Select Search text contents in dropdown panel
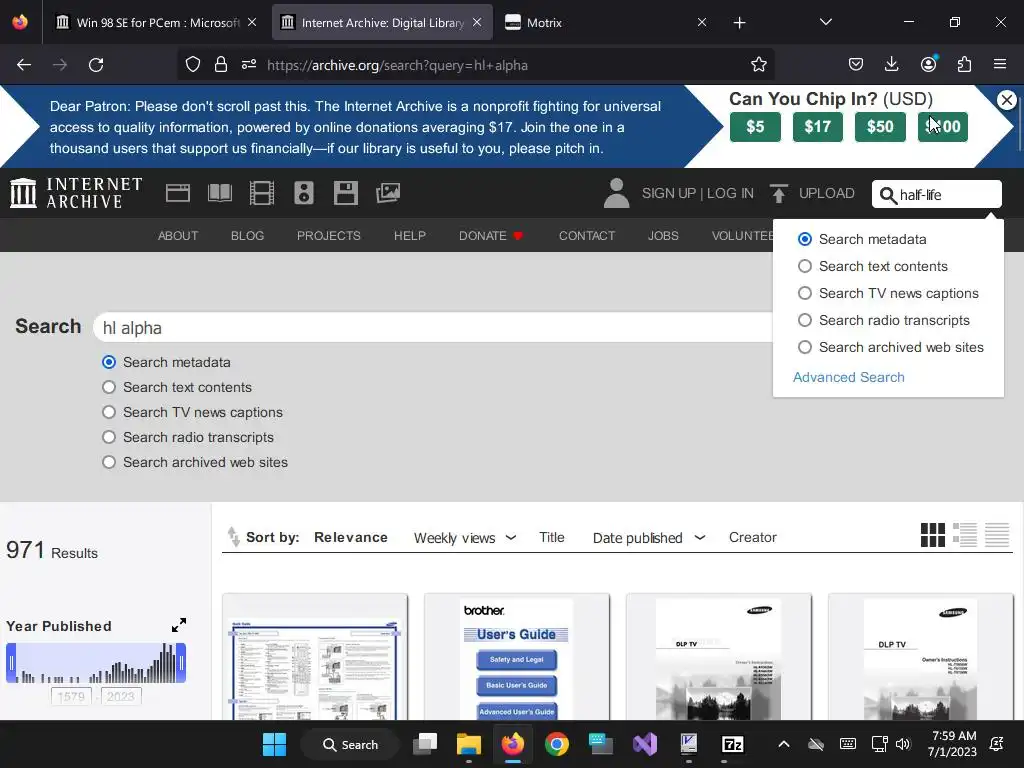 coord(805,266)
